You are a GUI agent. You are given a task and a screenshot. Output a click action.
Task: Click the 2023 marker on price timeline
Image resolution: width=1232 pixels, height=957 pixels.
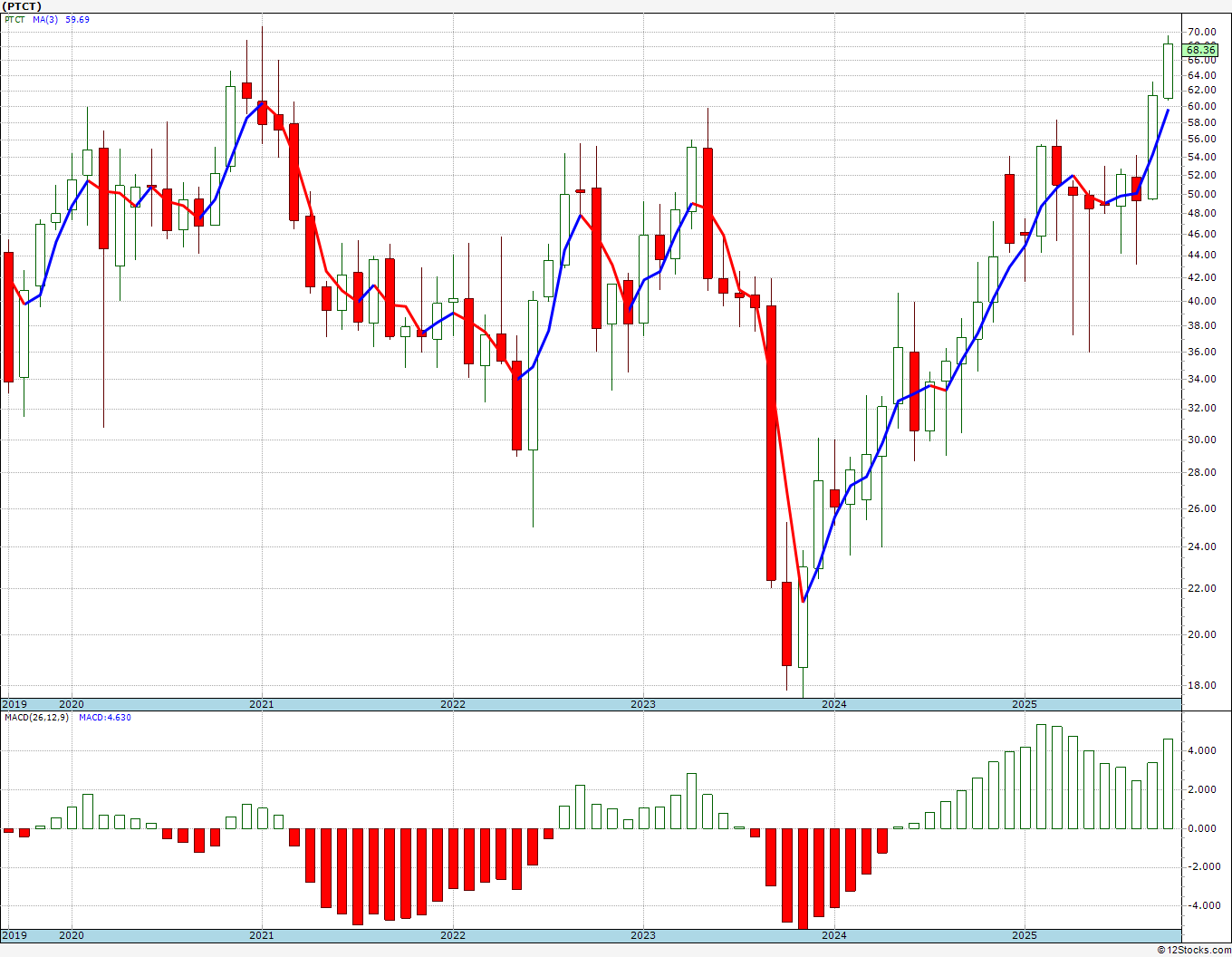(643, 704)
